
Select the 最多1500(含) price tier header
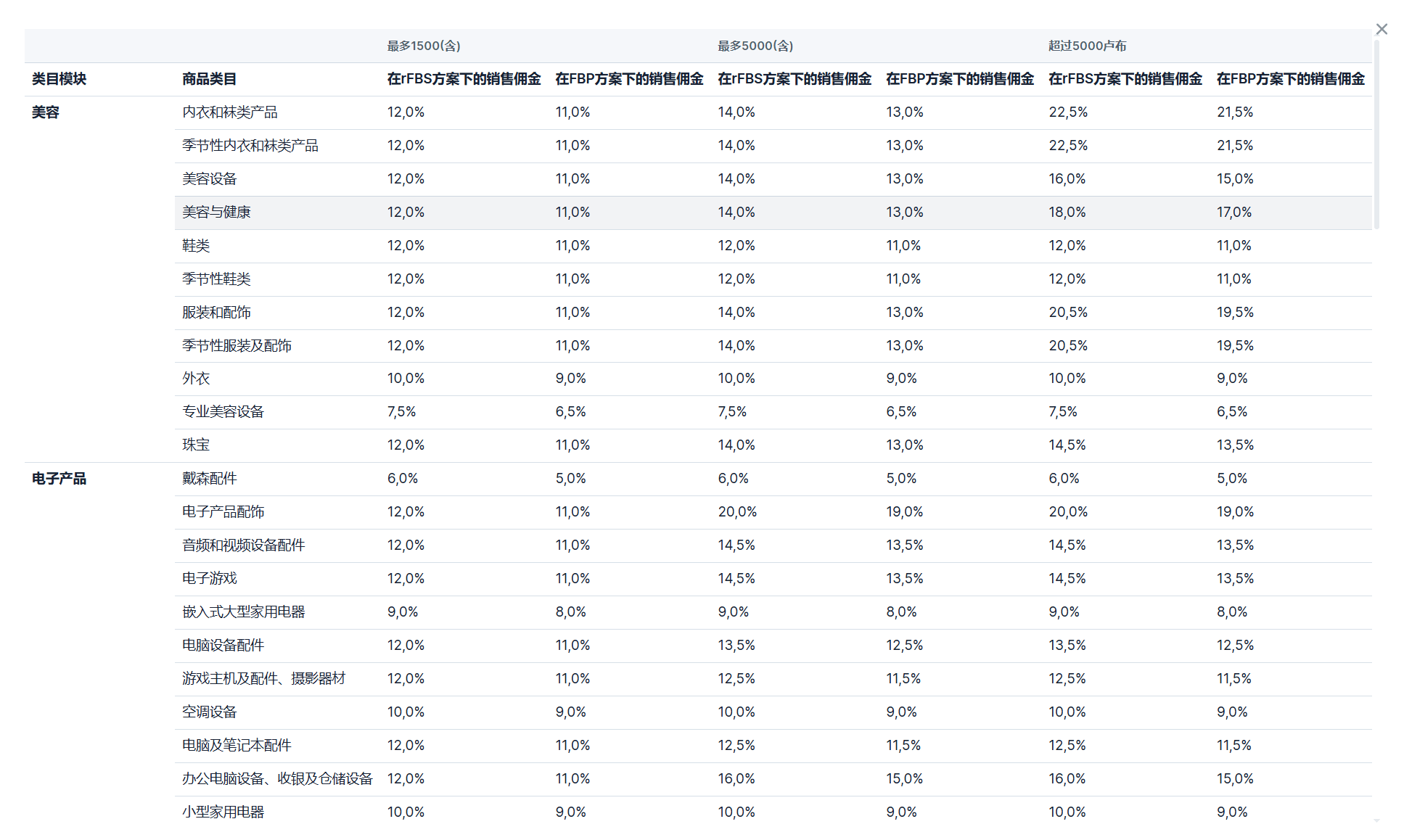tap(424, 46)
